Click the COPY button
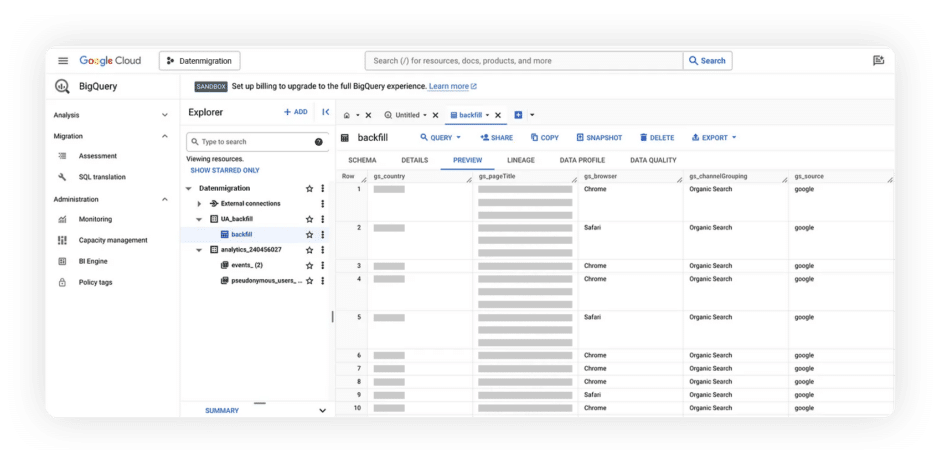940x461 pixels. [x=544, y=138]
